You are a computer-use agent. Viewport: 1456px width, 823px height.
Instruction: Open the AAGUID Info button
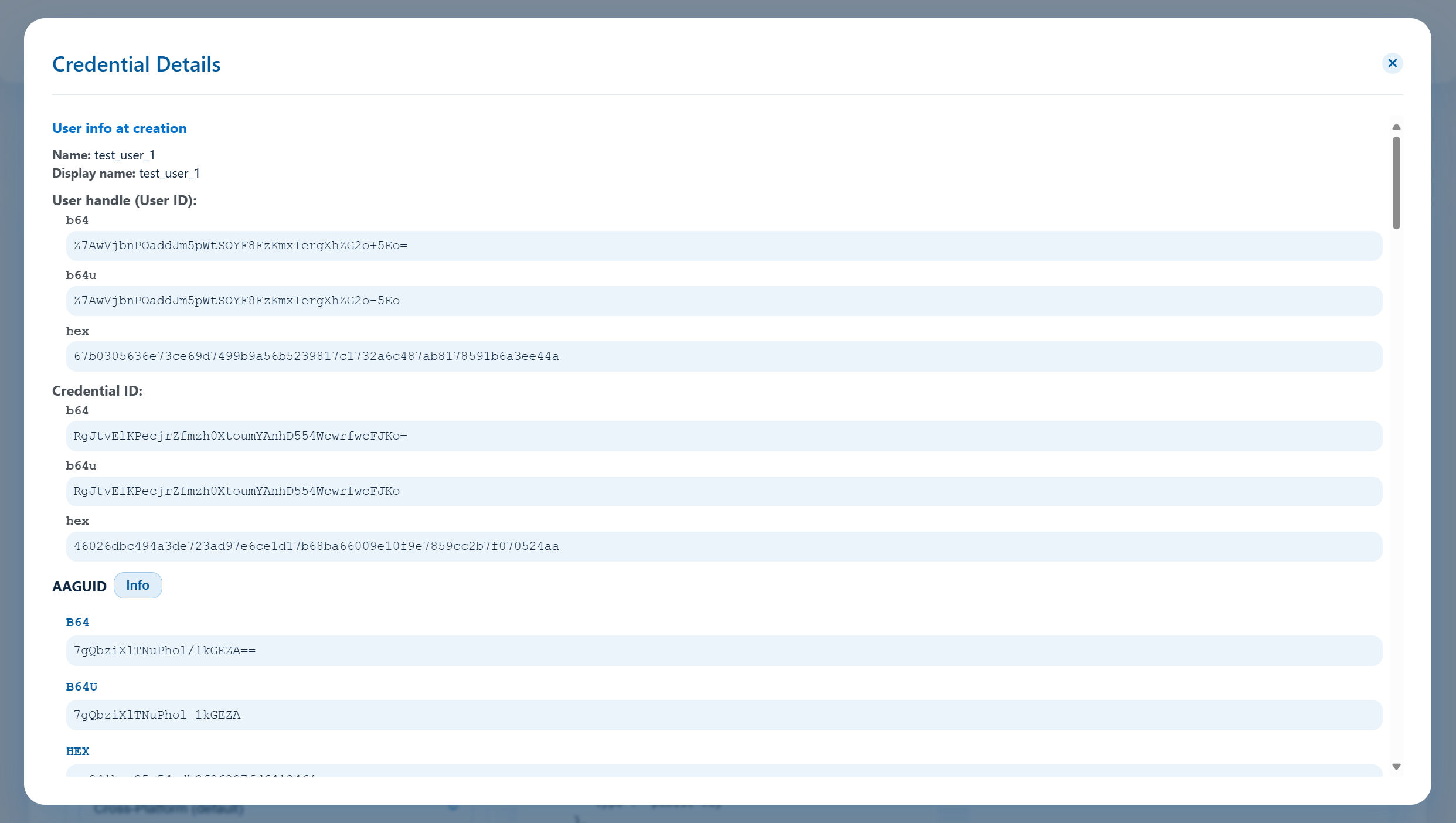[x=138, y=585]
